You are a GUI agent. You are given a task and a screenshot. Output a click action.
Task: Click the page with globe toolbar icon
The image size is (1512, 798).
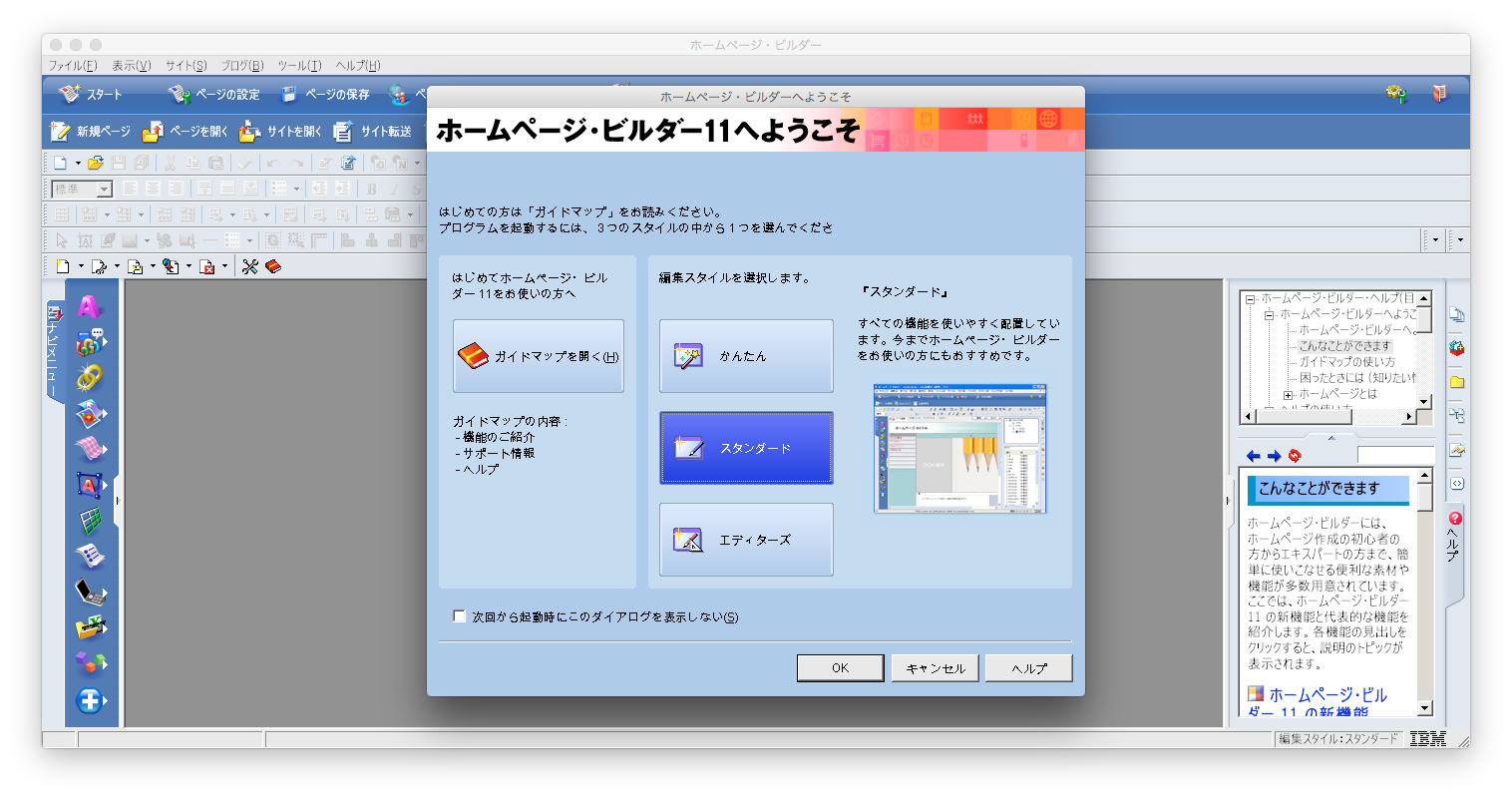(171, 266)
